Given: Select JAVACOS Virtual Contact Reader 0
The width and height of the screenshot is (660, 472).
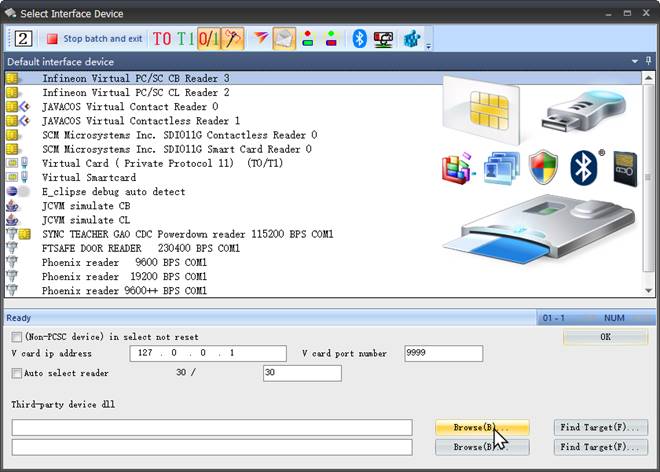Looking at the screenshot, I should (x=130, y=106).
